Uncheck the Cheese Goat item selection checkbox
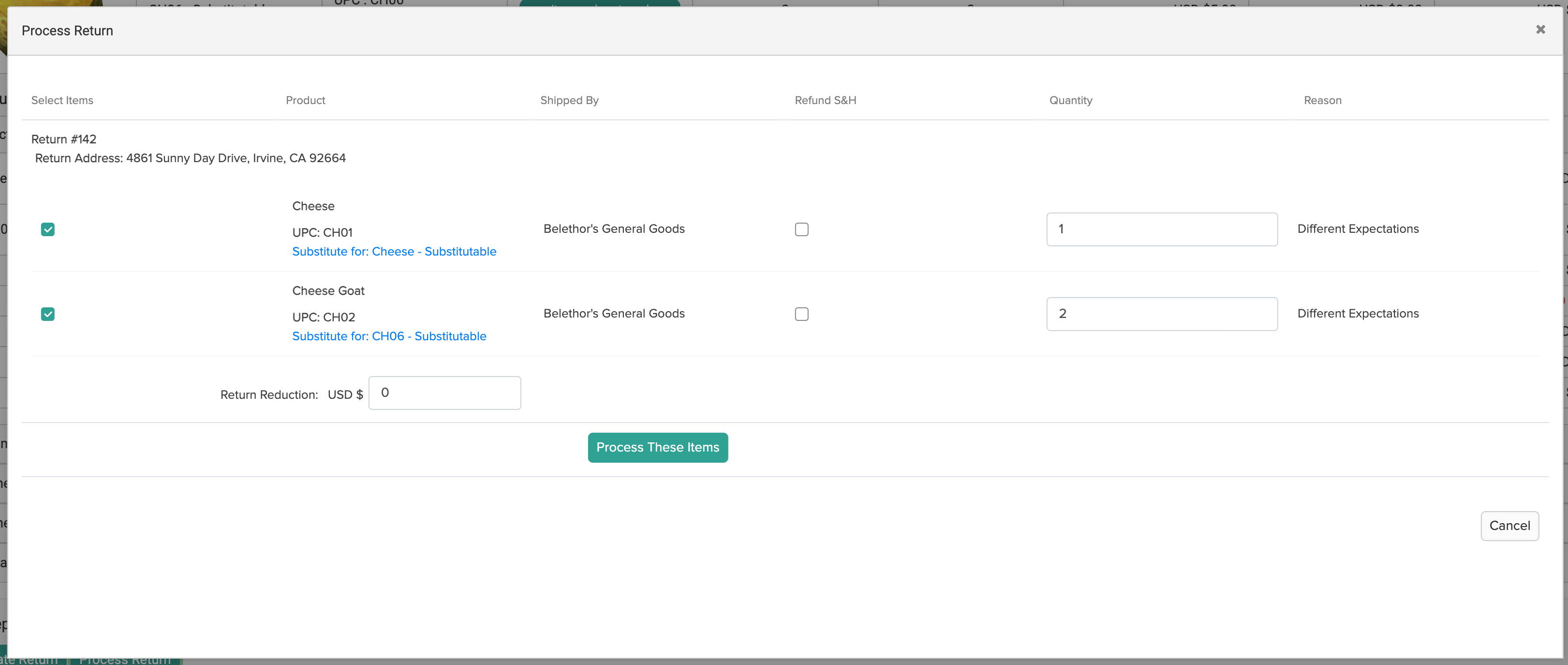 click(47, 314)
